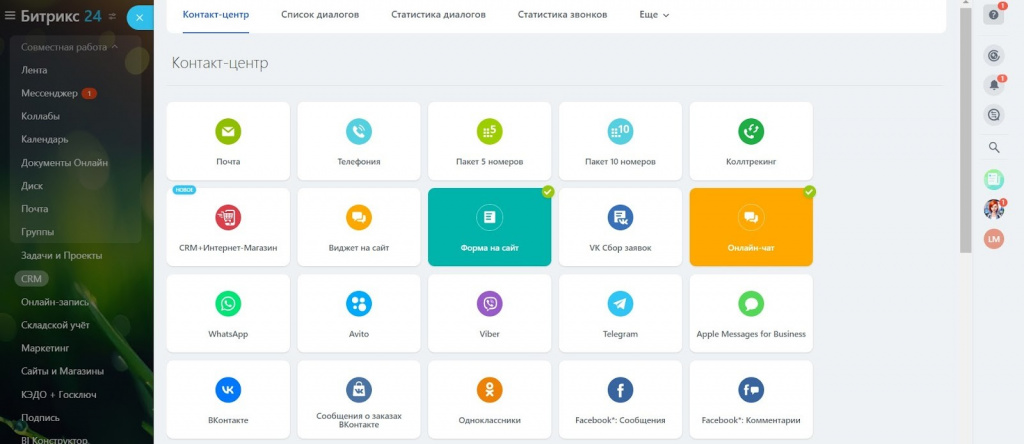Open Диск in left menu

click(32, 185)
